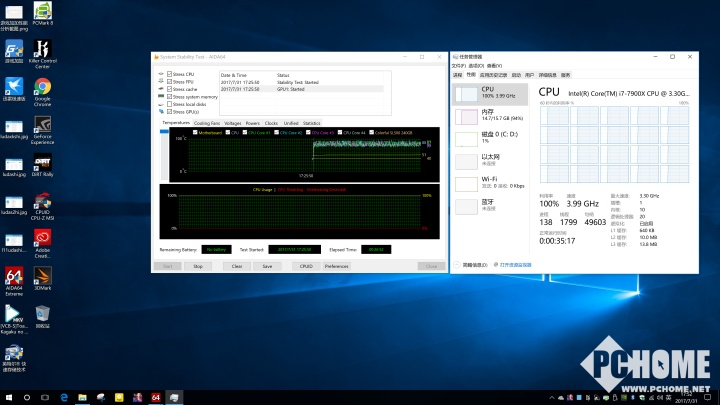
Task: Toggle the Stress FPU checkbox
Action: (x=169, y=82)
